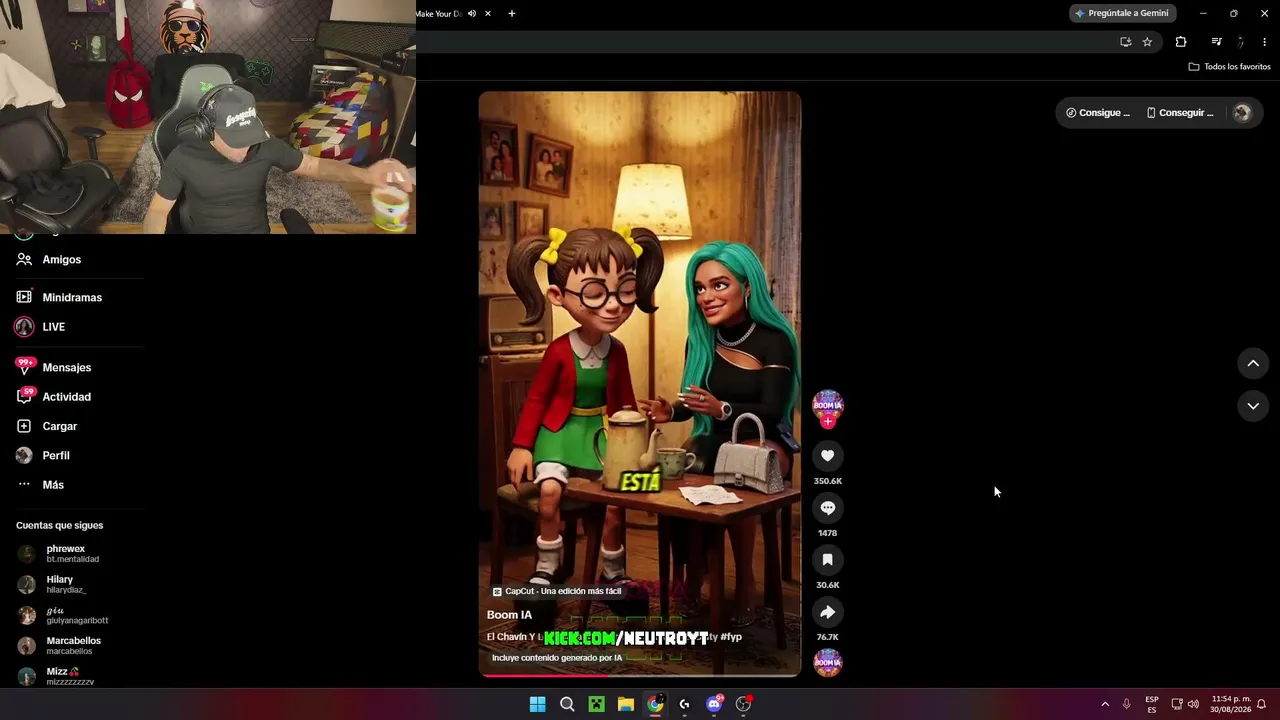Share the Boom IA video
This screenshot has width=1280, height=720.
(827, 612)
